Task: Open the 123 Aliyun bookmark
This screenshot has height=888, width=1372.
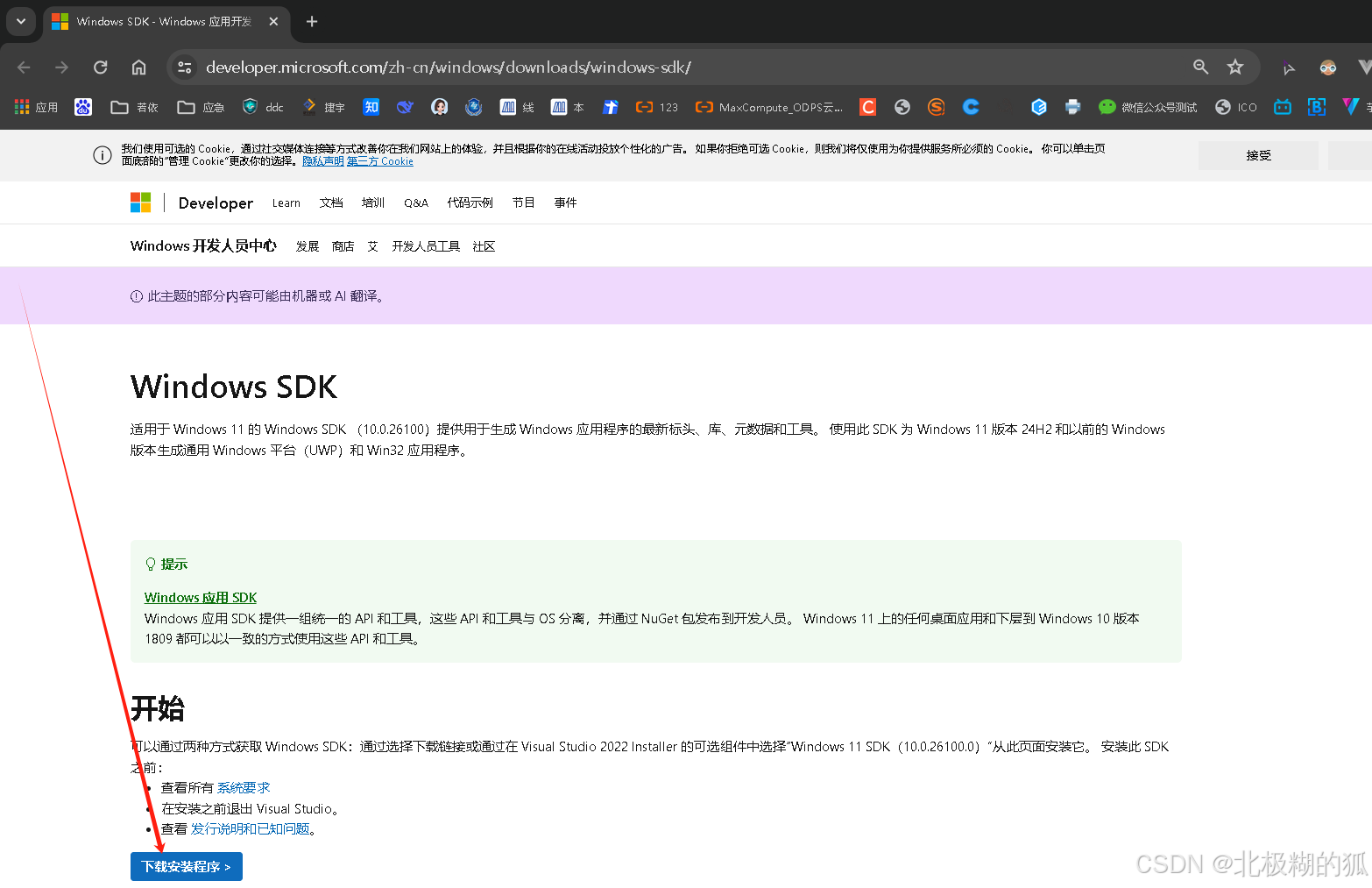Action: coord(657,107)
